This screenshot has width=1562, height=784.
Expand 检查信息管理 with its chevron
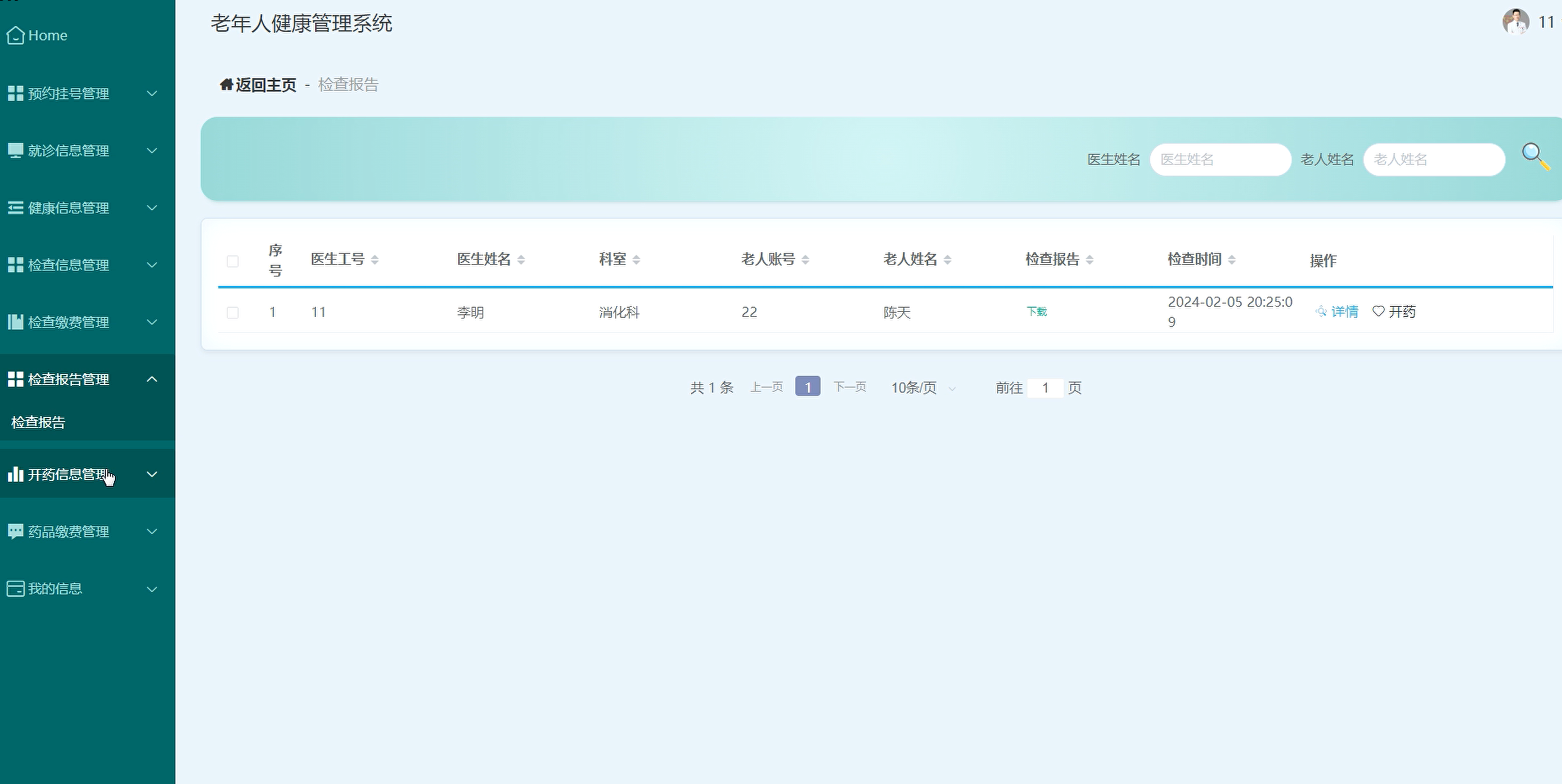152,265
